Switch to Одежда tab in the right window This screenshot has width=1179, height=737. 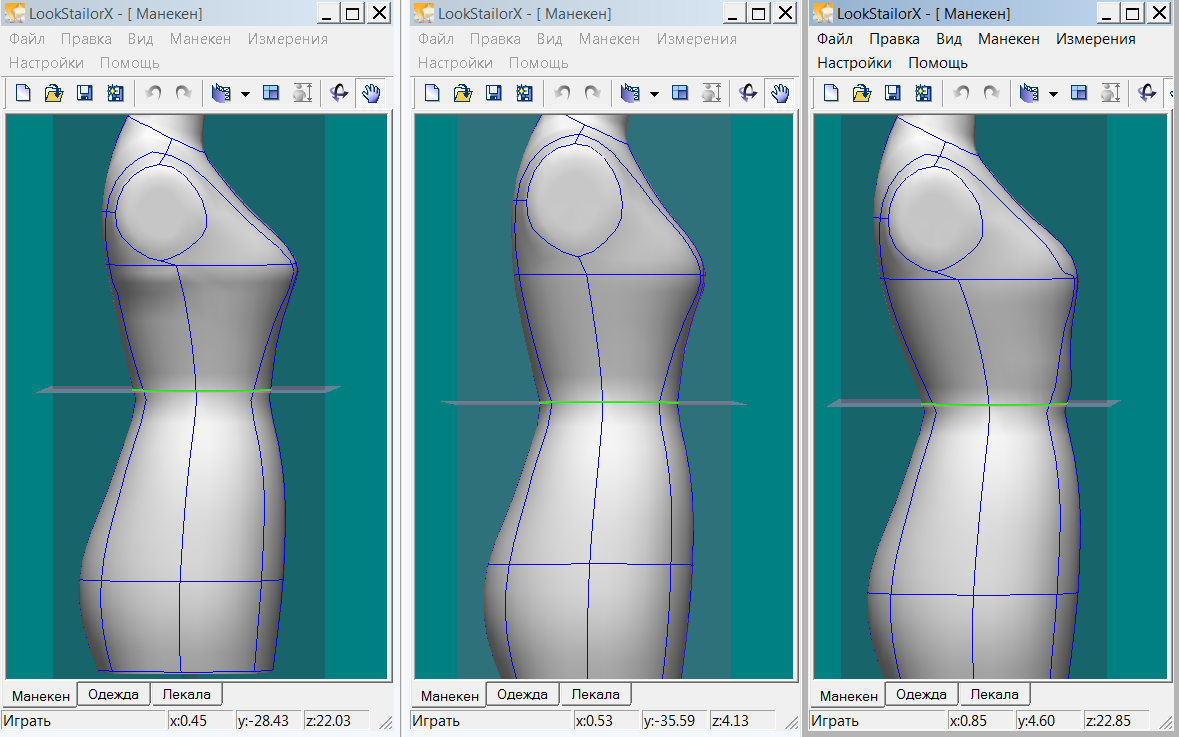(x=921, y=694)
